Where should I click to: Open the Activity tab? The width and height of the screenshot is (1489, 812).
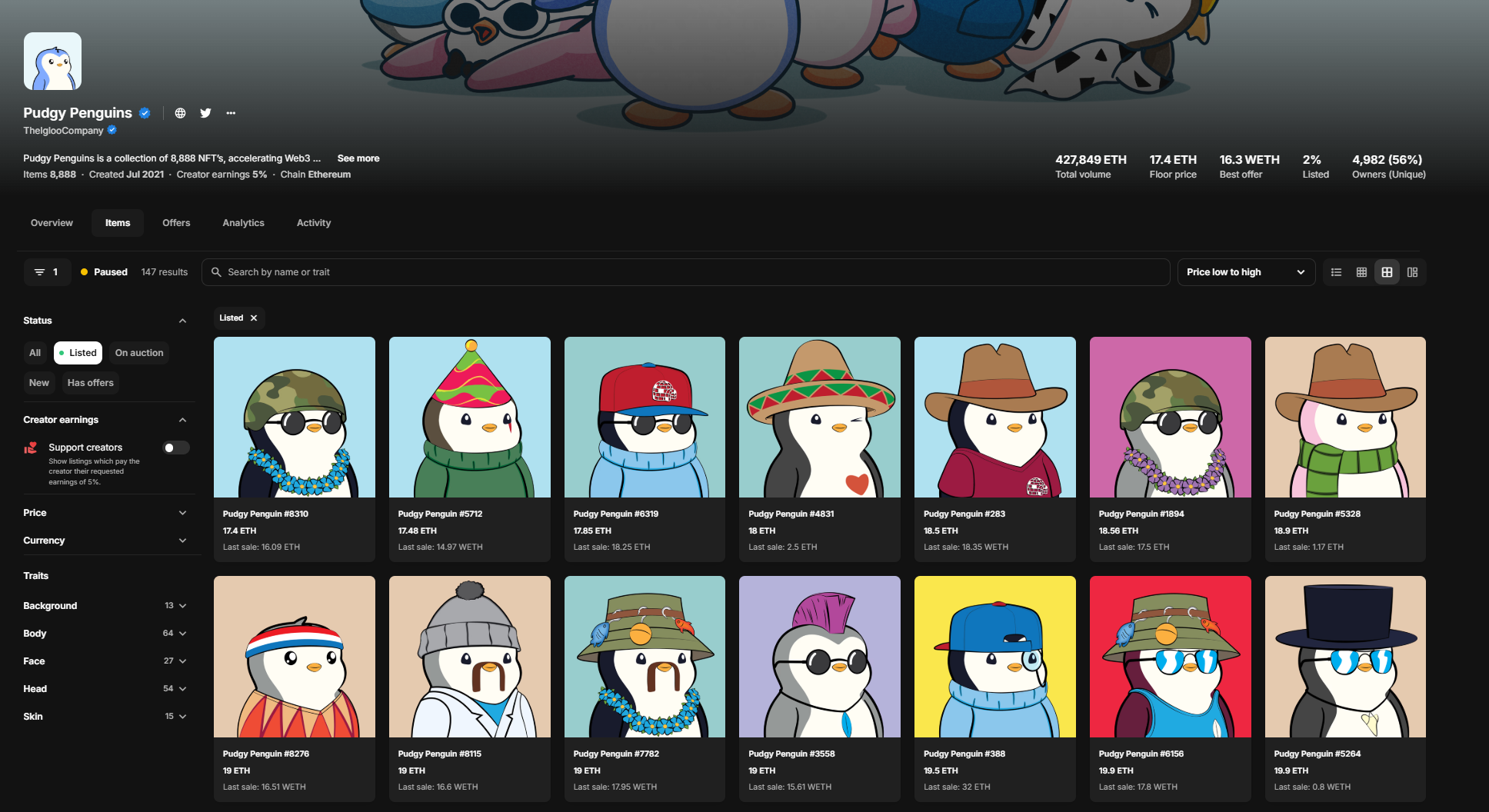pos(314,223)
